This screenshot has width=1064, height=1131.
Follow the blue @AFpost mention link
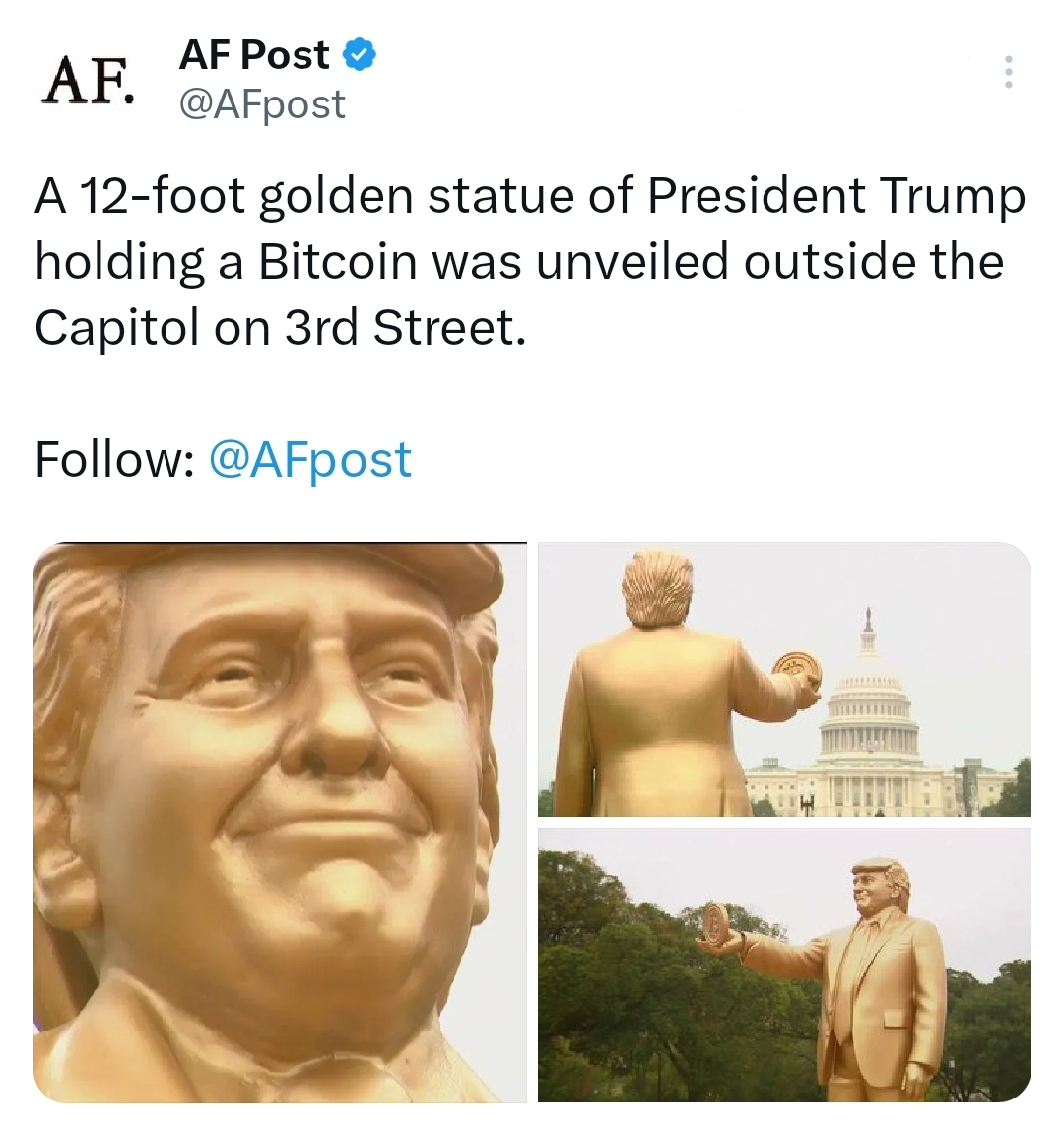(x=310, y=459)
